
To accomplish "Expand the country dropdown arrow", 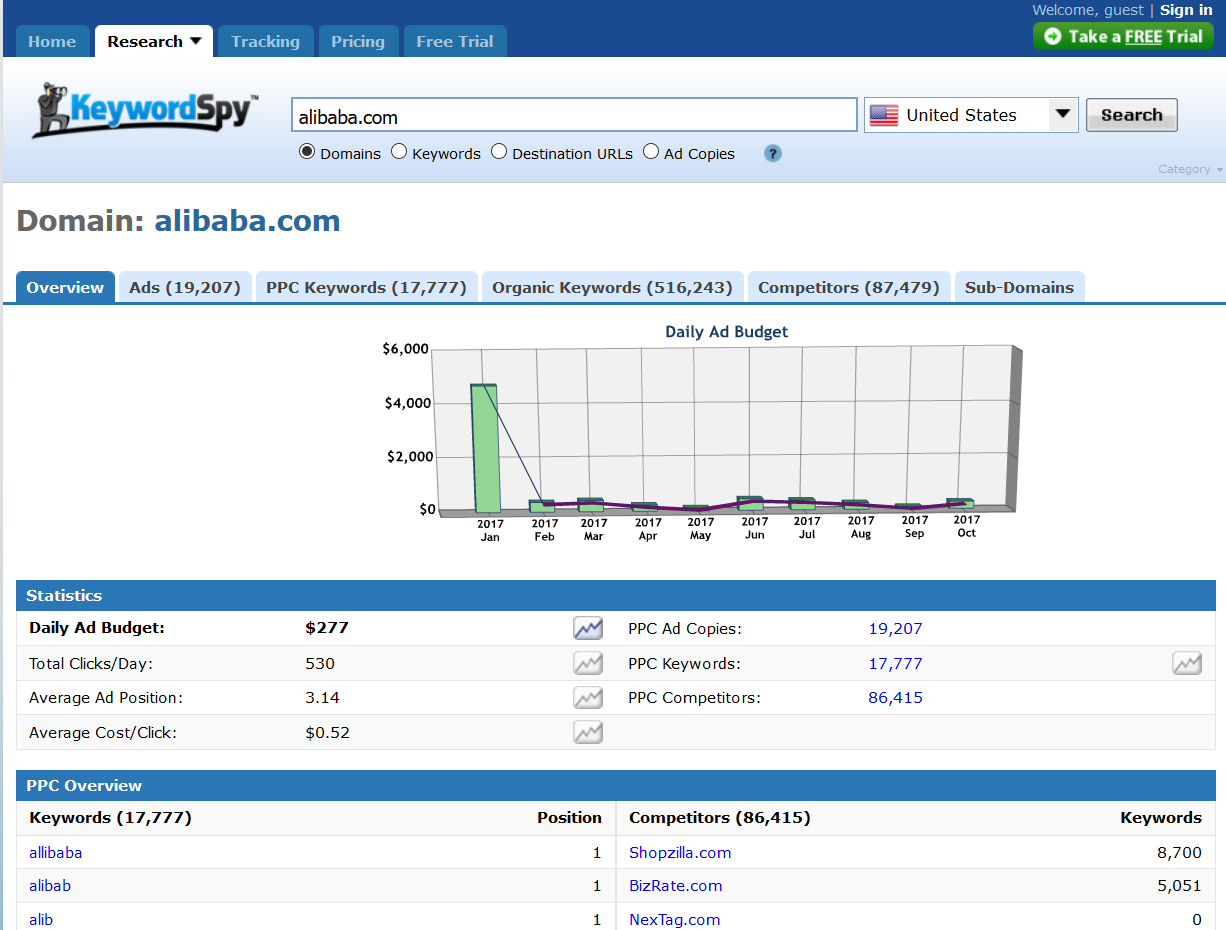I will coord(1062,114).
